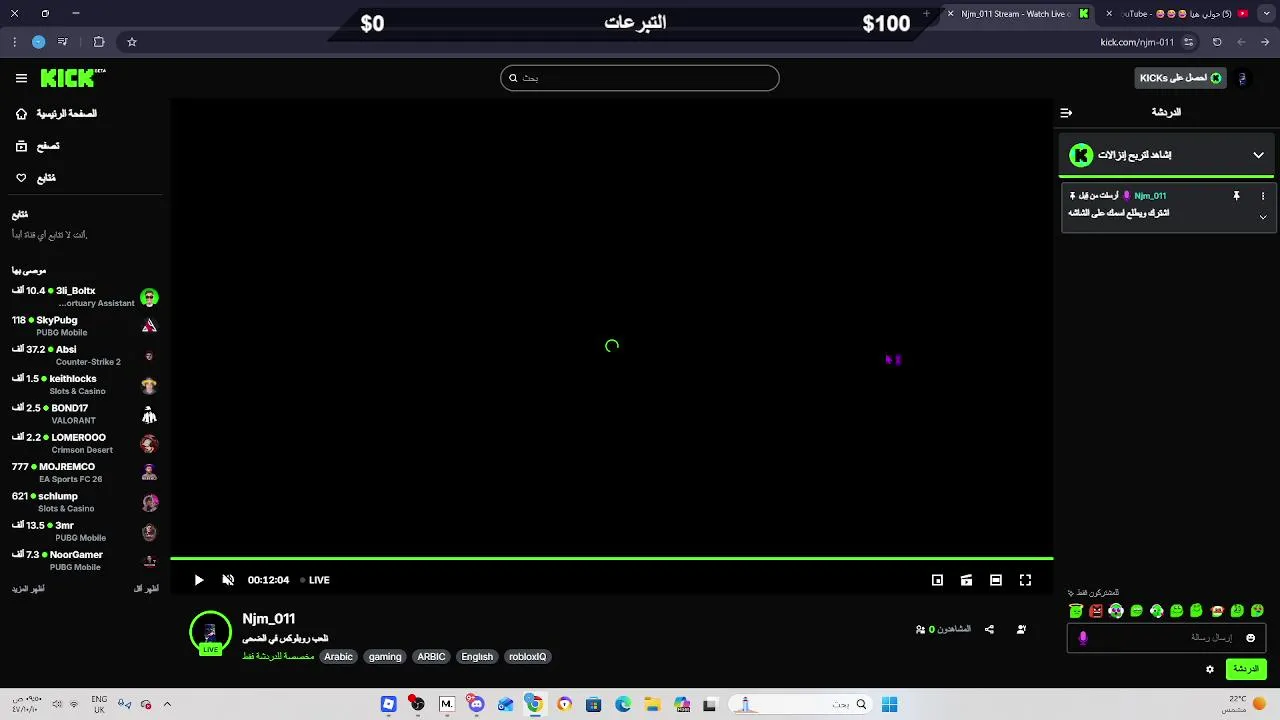Open recommended channel BOND17
This screenshot has width=1280, height=720.
(x=85, y=414)
